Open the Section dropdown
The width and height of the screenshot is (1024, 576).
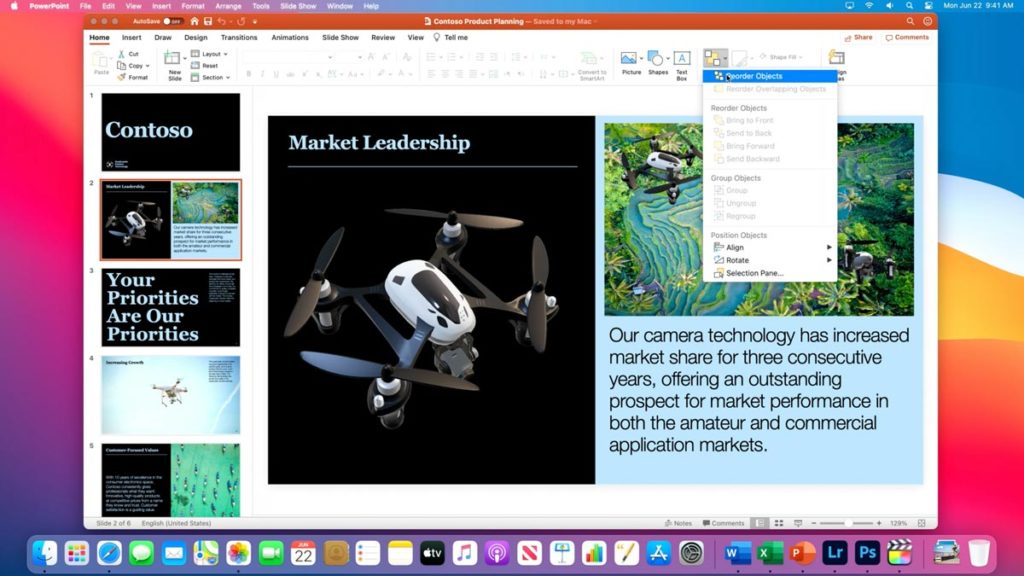[211, 77]
